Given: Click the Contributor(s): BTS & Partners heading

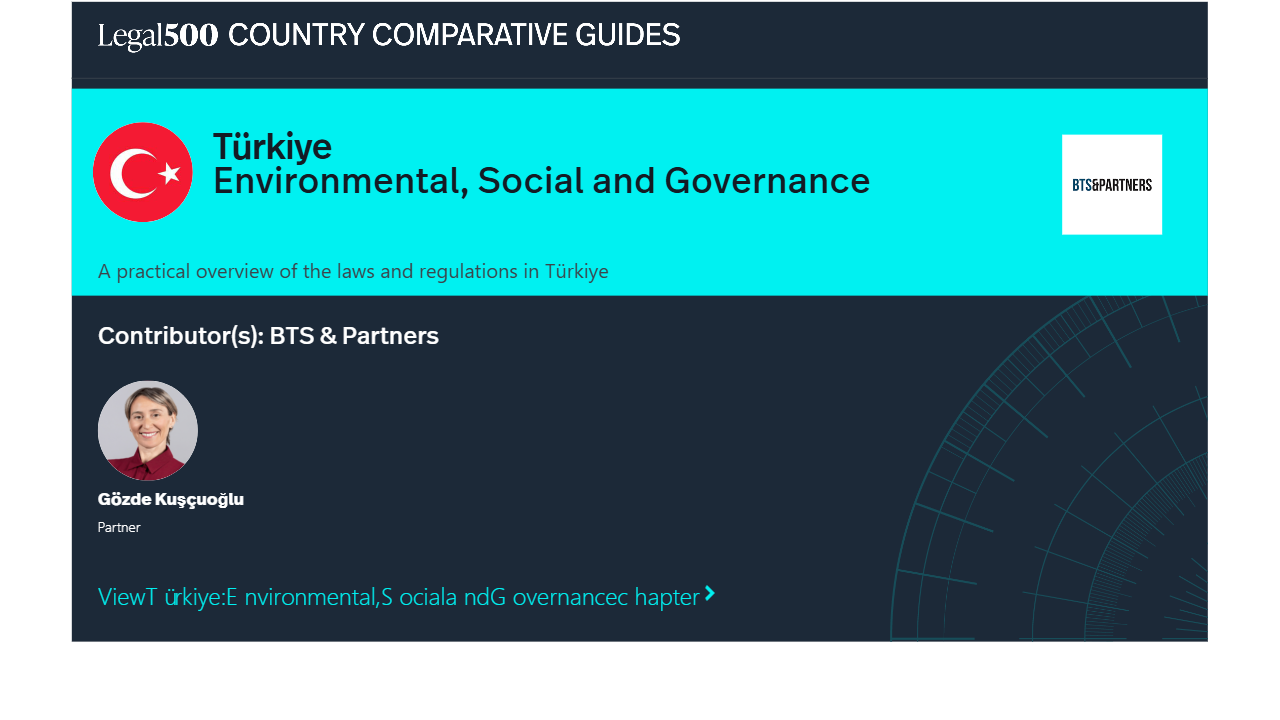Looking at the screenshot, I should pos(268,336).
